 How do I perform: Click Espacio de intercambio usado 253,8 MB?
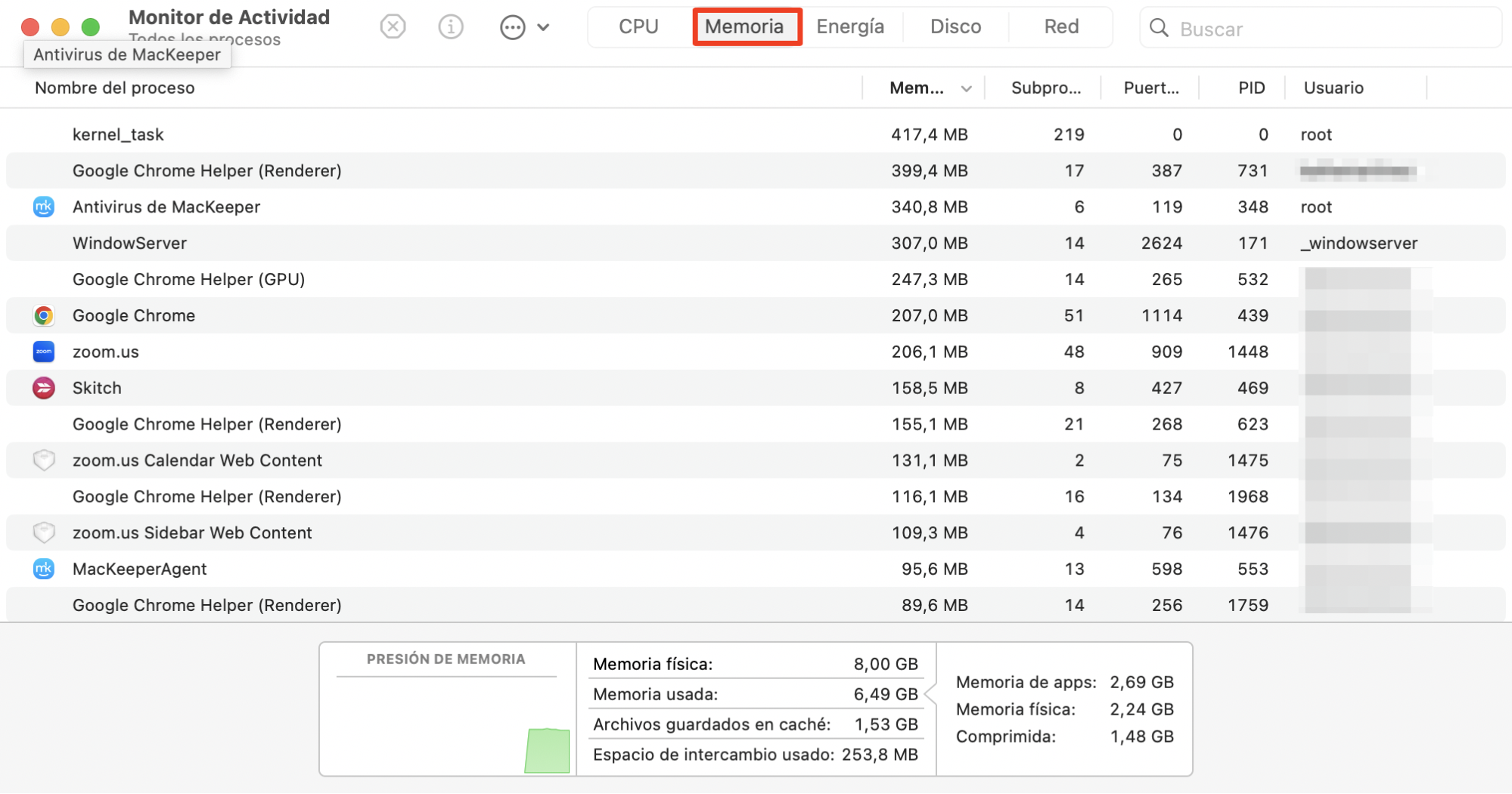(756, 755)
